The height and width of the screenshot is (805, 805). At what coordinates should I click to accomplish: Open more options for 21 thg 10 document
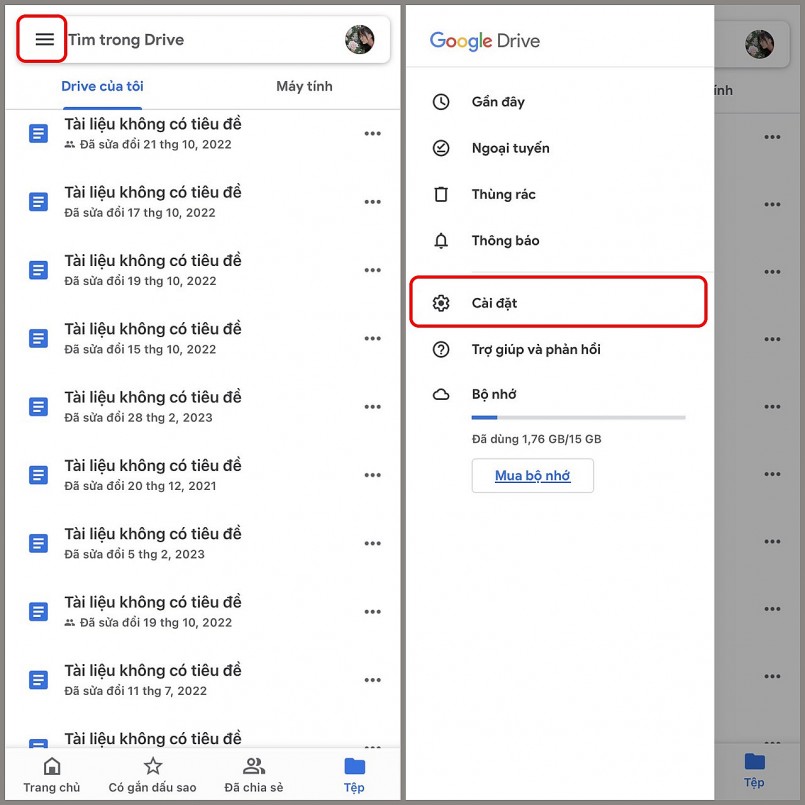pos(373,134)
